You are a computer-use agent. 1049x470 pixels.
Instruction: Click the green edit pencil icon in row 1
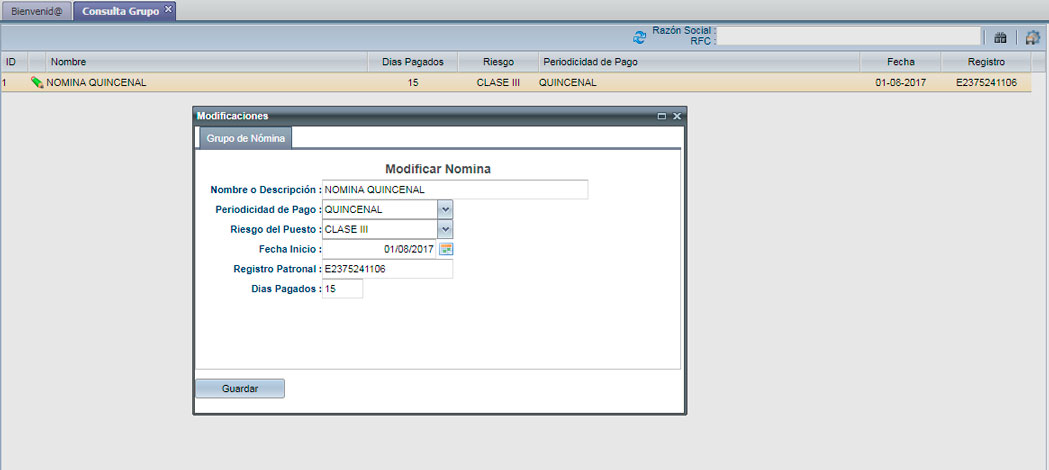(x=37, y=83)
